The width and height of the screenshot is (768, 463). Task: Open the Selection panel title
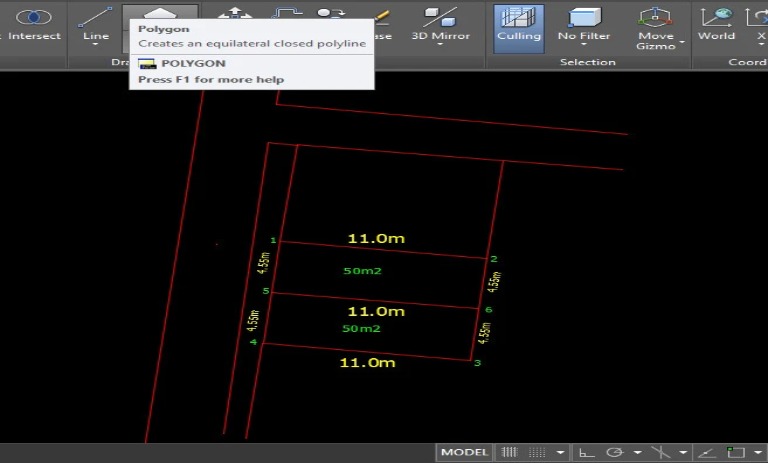pyautogui.click(x=588, y=62)
